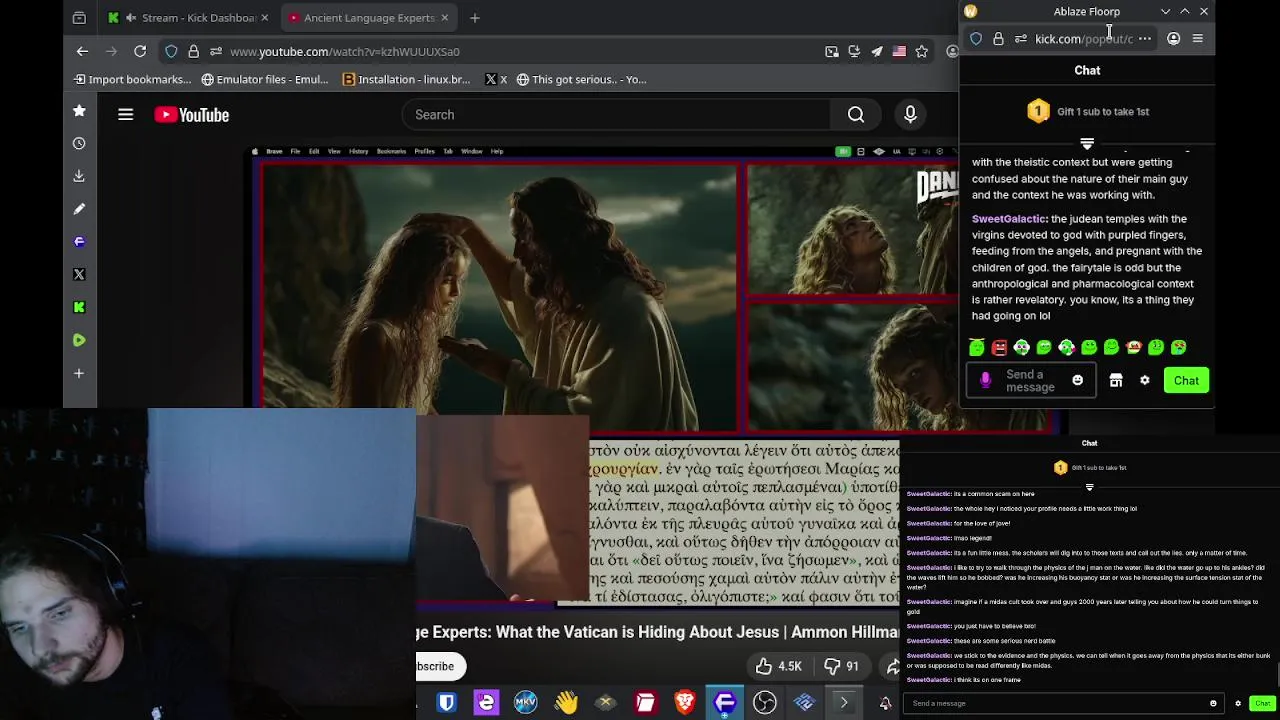1280x720 pixels.
Task: Click the Subscribe button under the video
Action: (x=436, y=666)
